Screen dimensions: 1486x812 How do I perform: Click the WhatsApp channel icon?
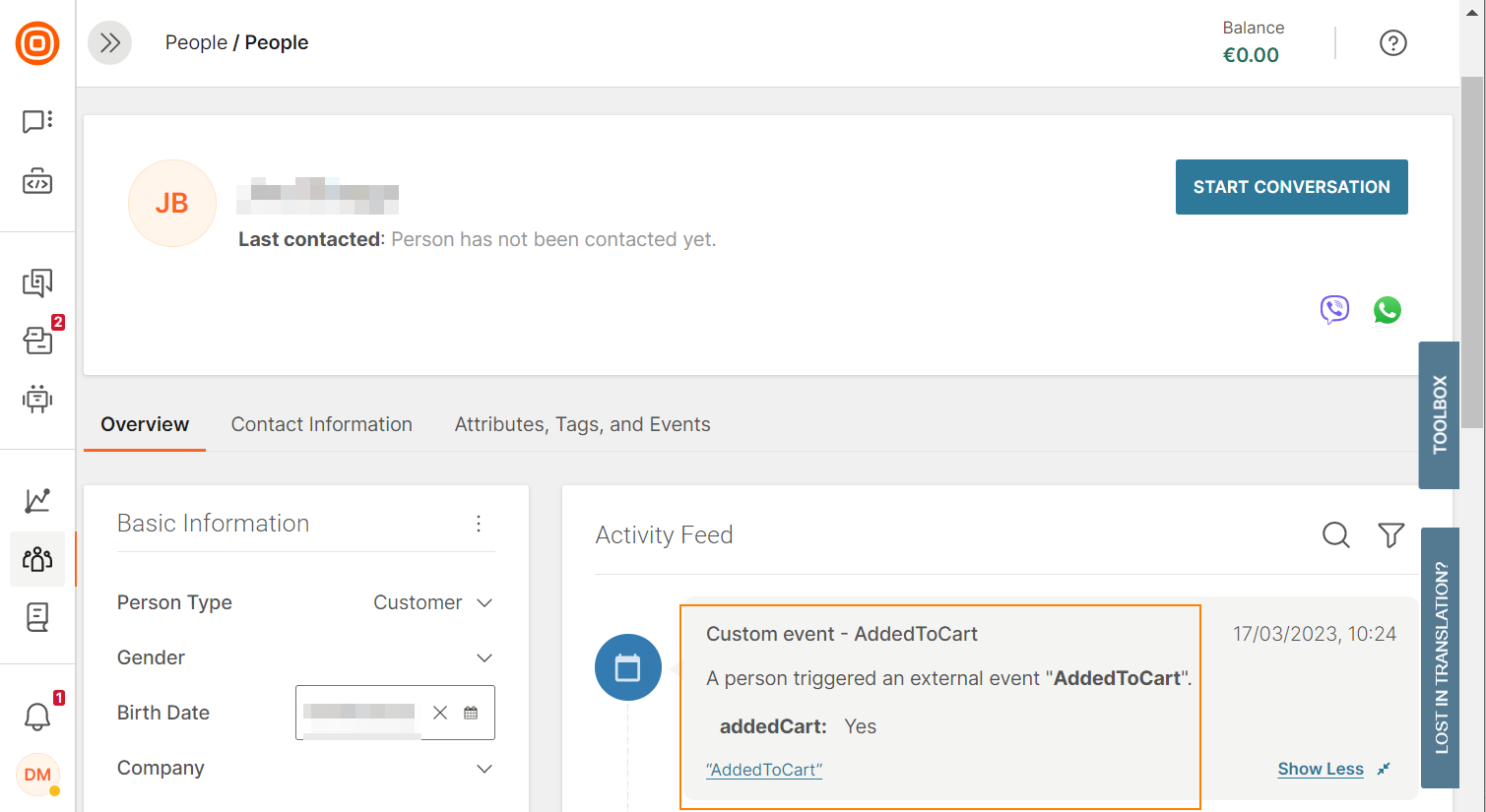pyautogui.click(x=1388, y=310)
